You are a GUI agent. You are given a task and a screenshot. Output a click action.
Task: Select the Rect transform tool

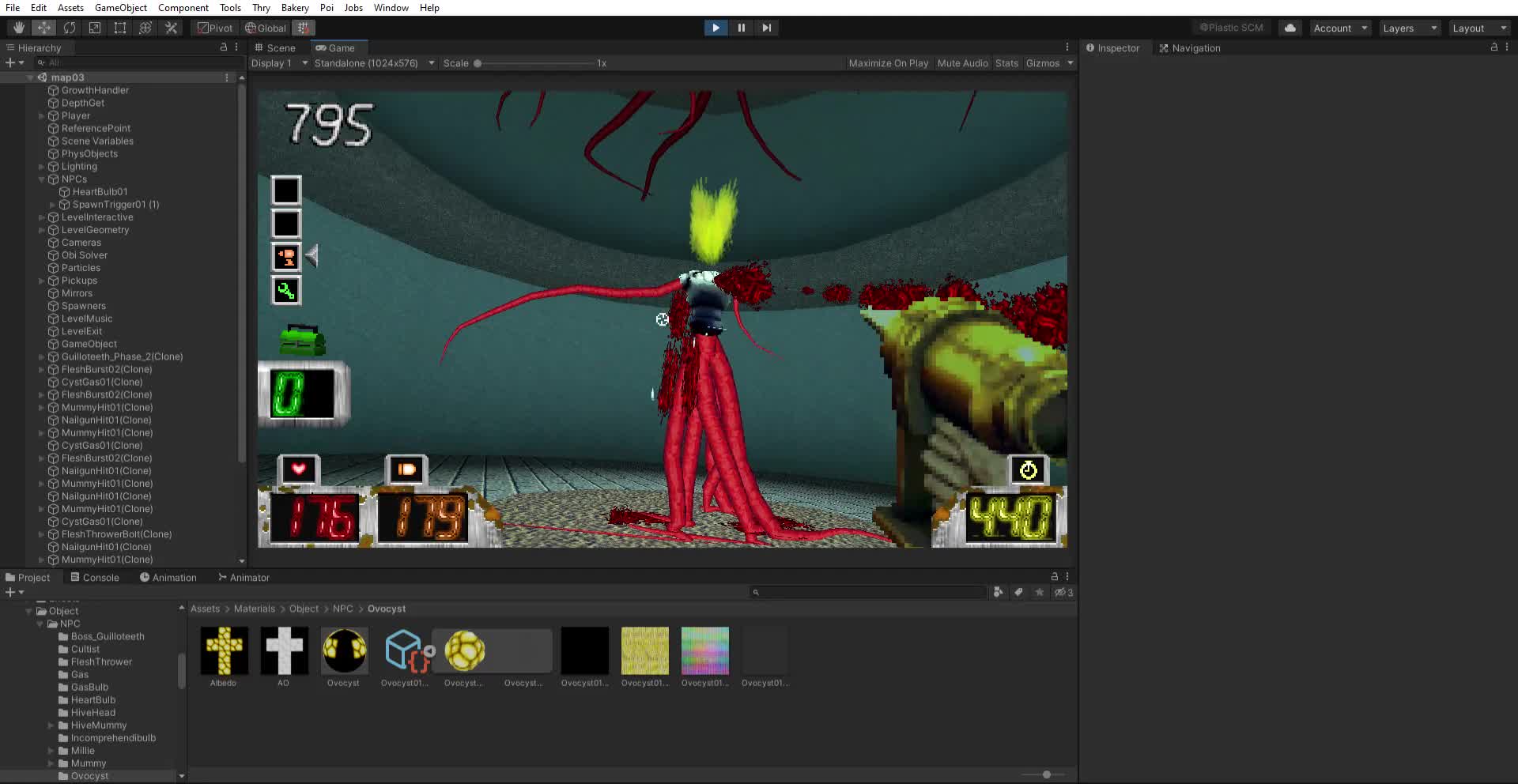coord(119,28)
